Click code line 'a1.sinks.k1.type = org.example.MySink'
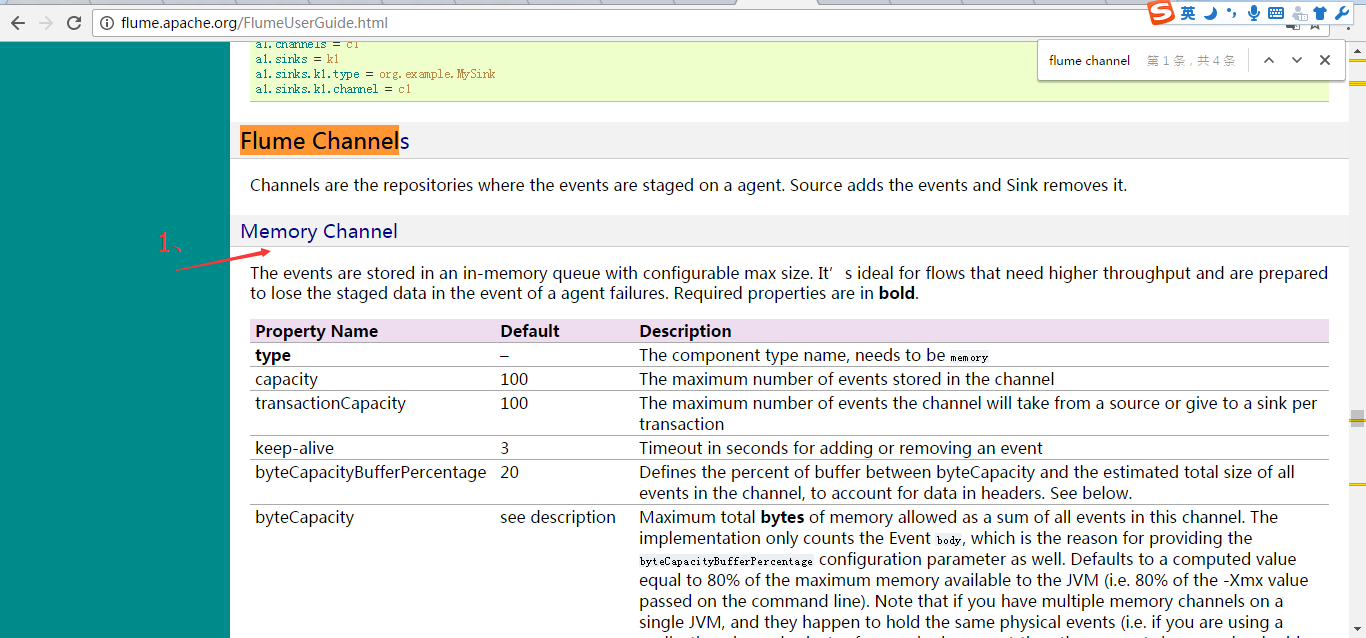This screenshot has height=638, width=1366. [375, 74]
